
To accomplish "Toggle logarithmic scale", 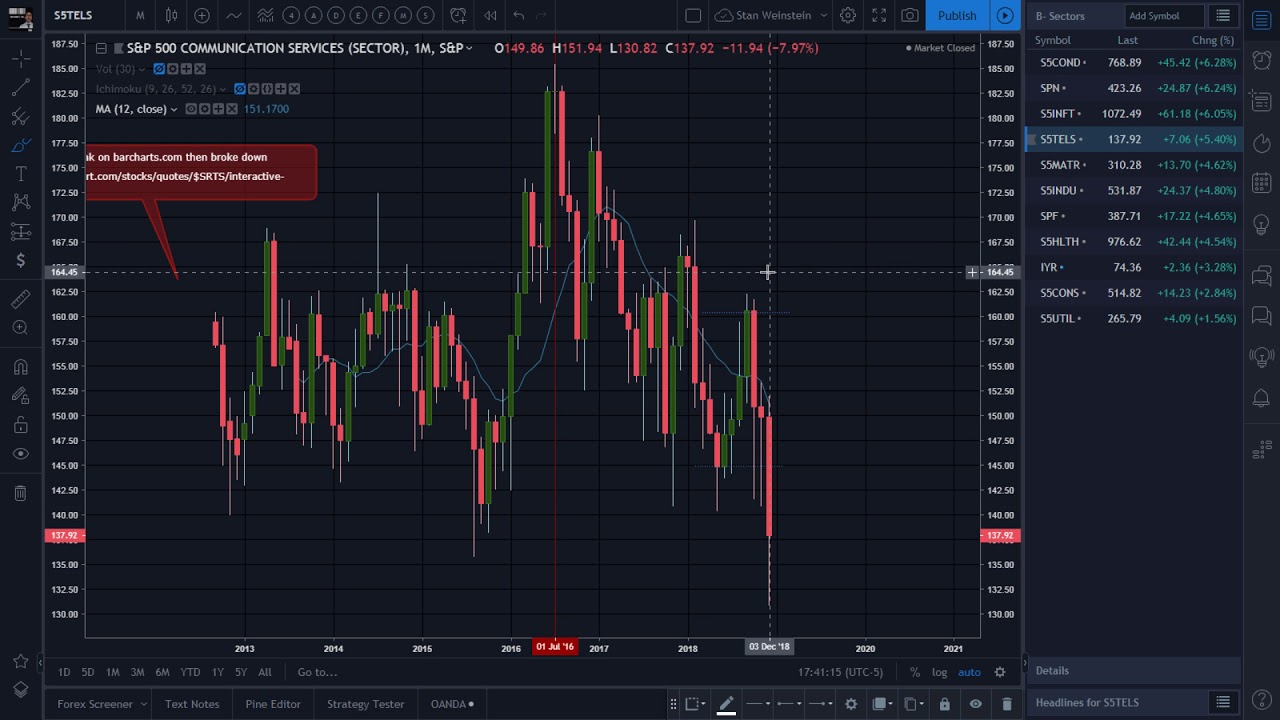I will [940, 672].
